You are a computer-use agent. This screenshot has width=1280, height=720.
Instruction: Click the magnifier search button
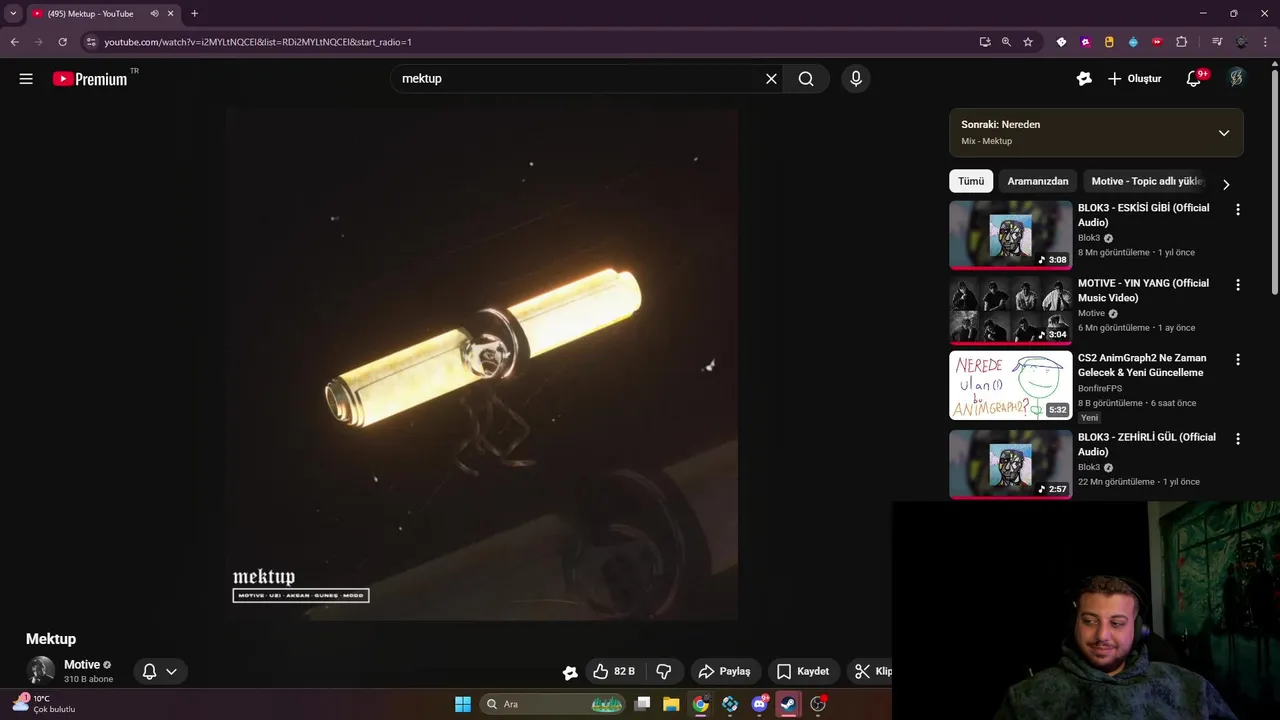(x=806, y=79)
